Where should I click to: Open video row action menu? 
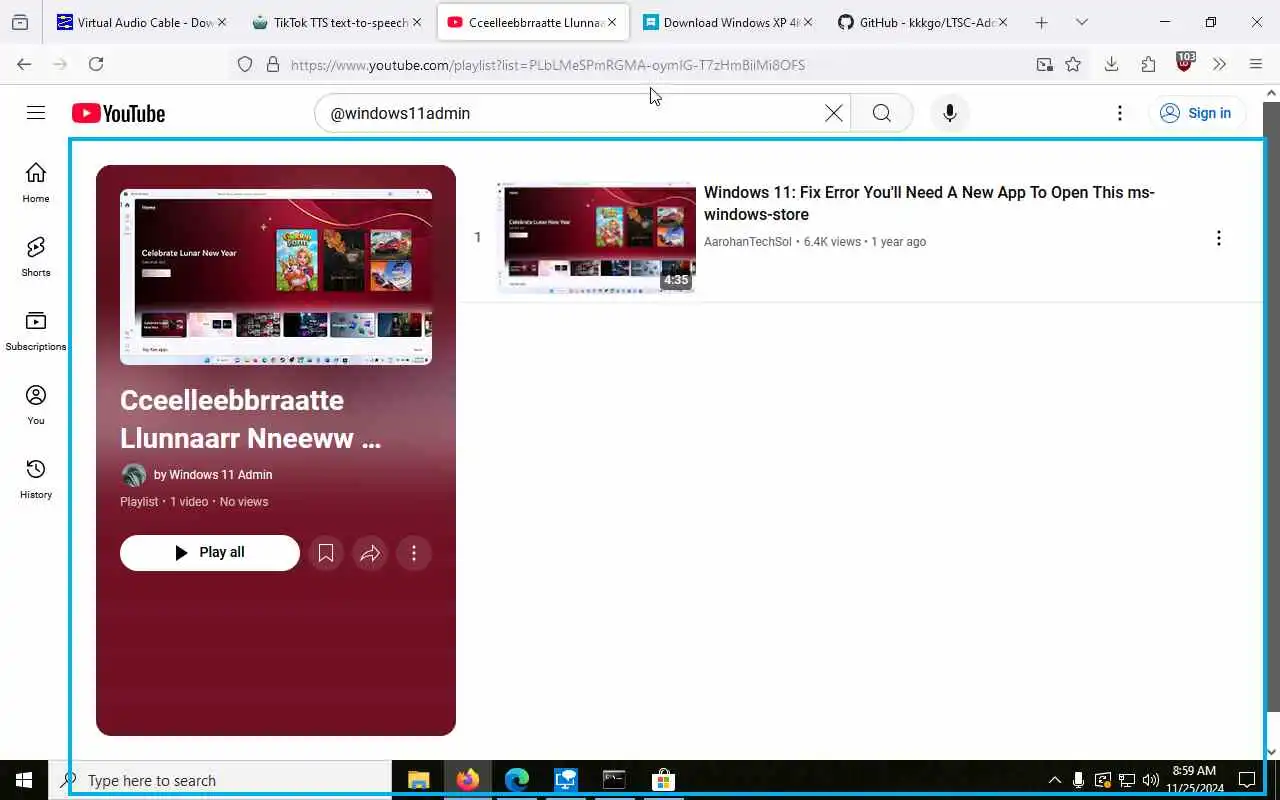(x=1218, y=238)
